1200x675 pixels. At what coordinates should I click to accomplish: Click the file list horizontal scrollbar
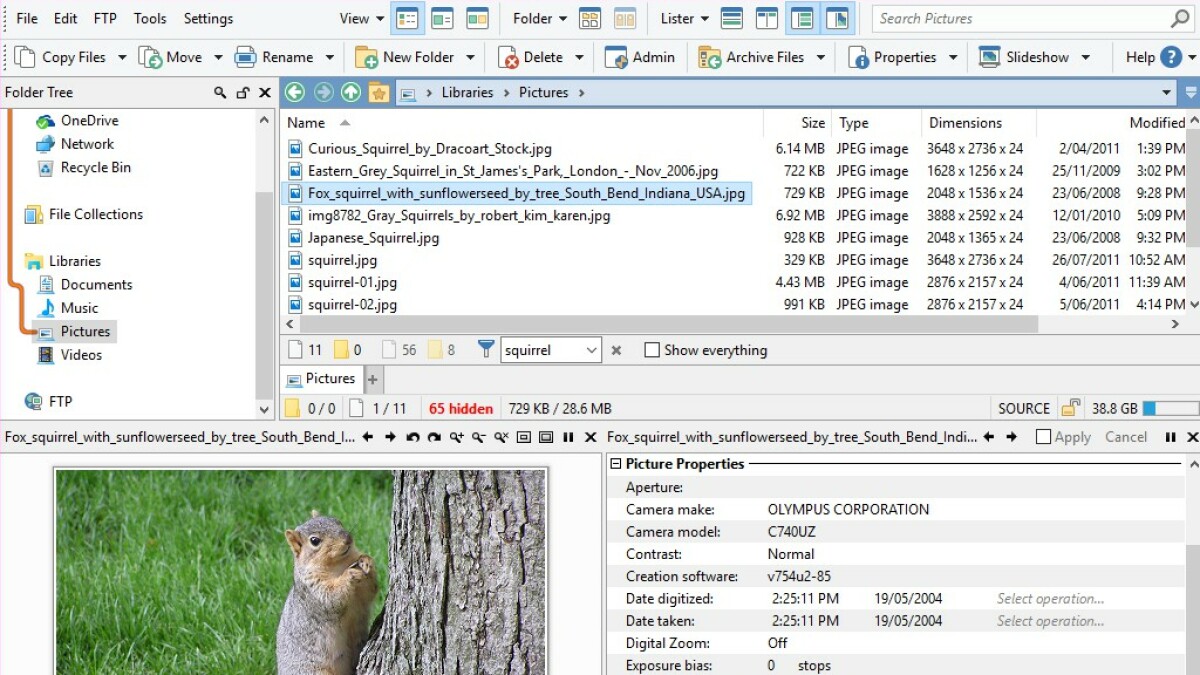pyautogui.click(x=669, y=325)
